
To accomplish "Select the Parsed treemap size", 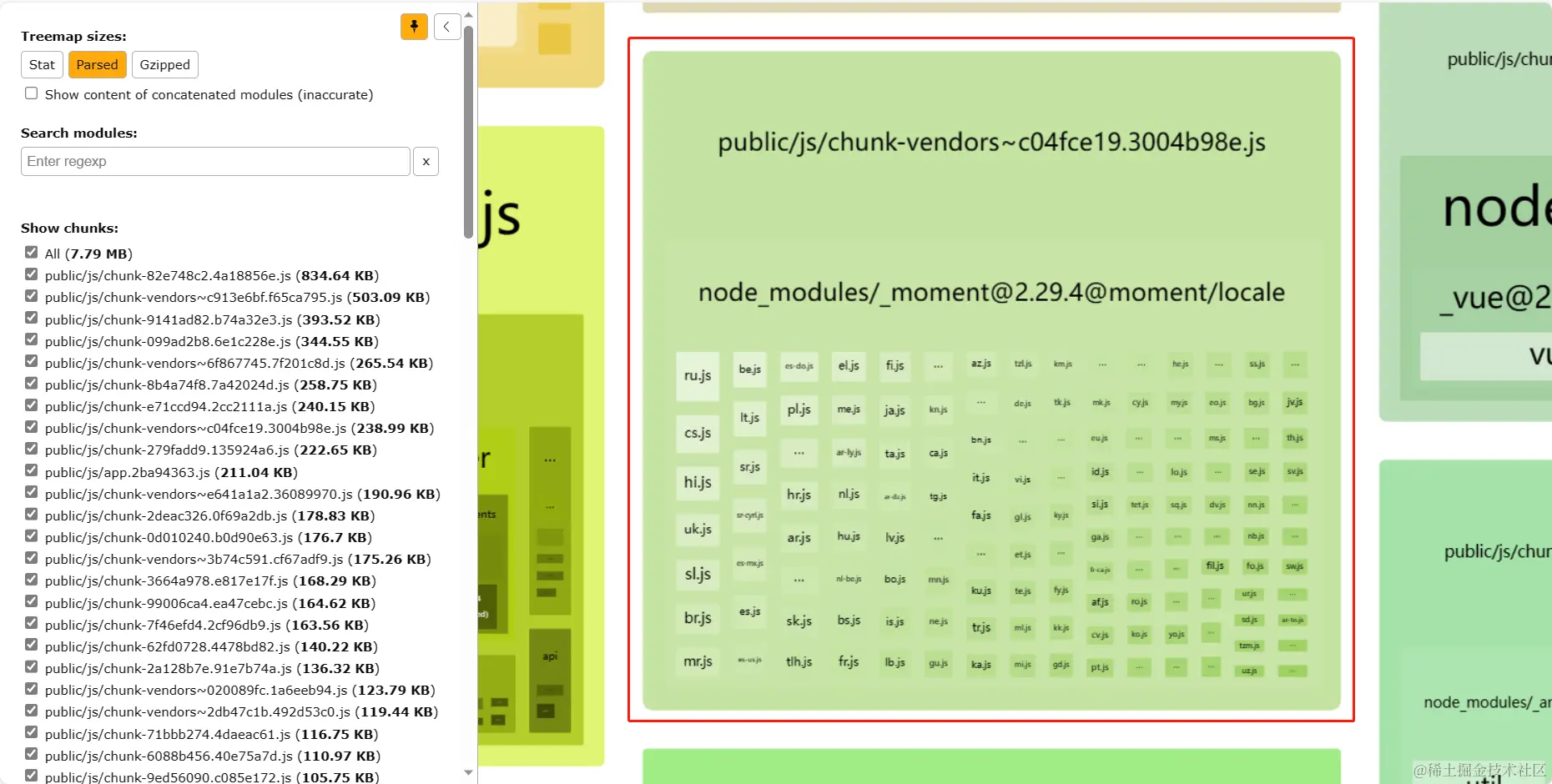I will [98, 65].
